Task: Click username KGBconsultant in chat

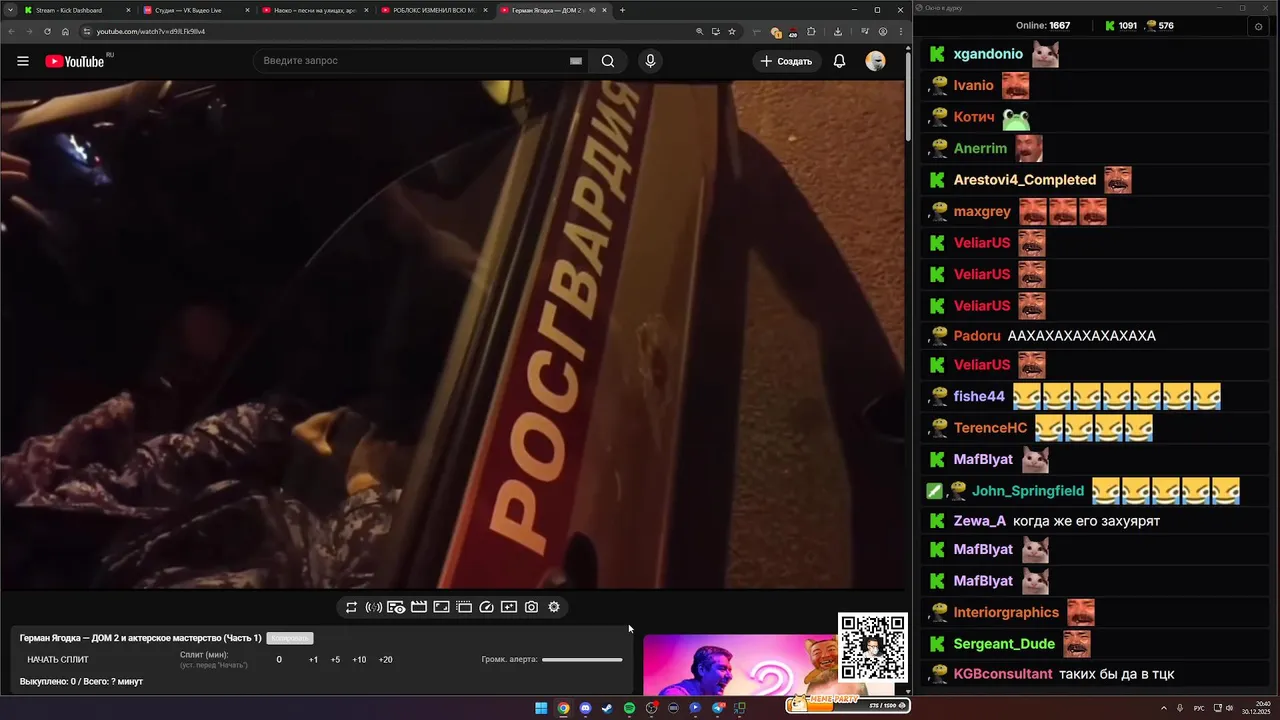Action: point(1003,674)
